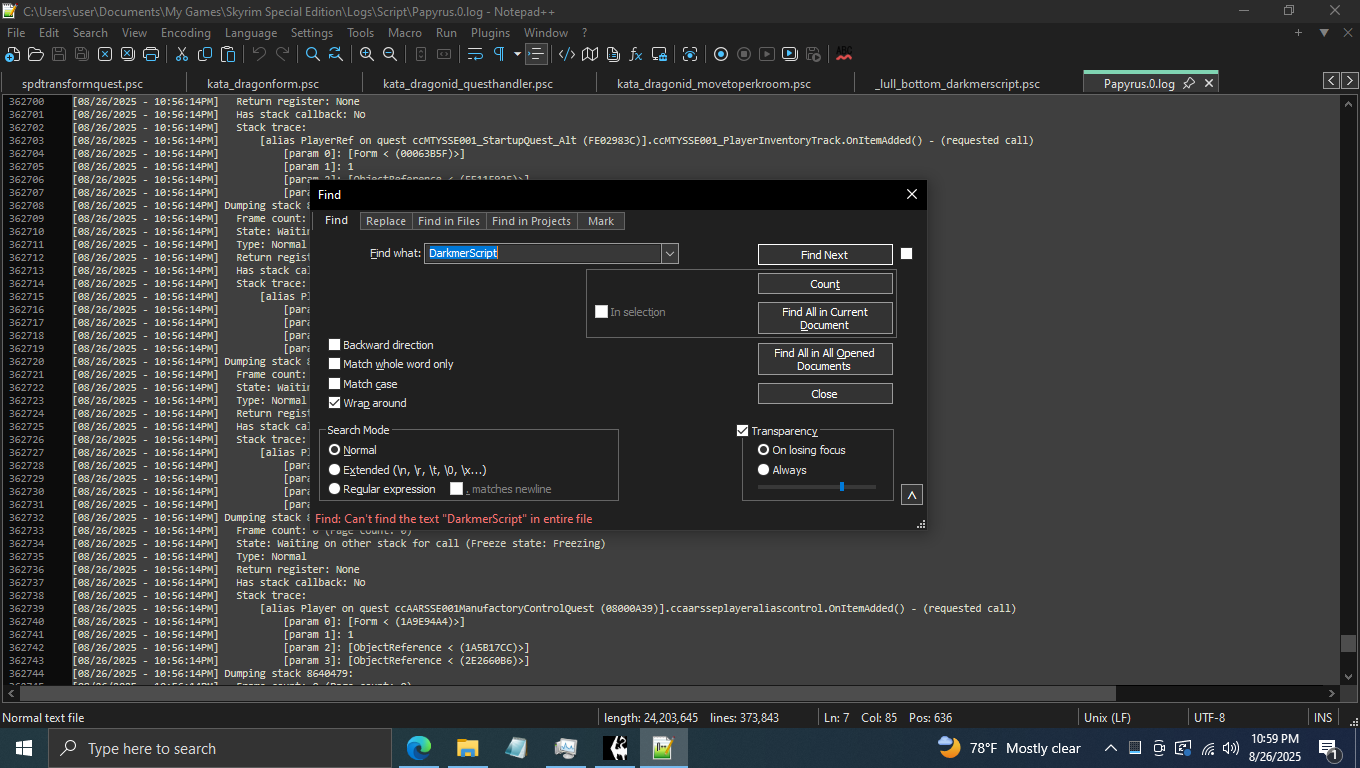Open the Plugins menu

[x=490, y=33]
